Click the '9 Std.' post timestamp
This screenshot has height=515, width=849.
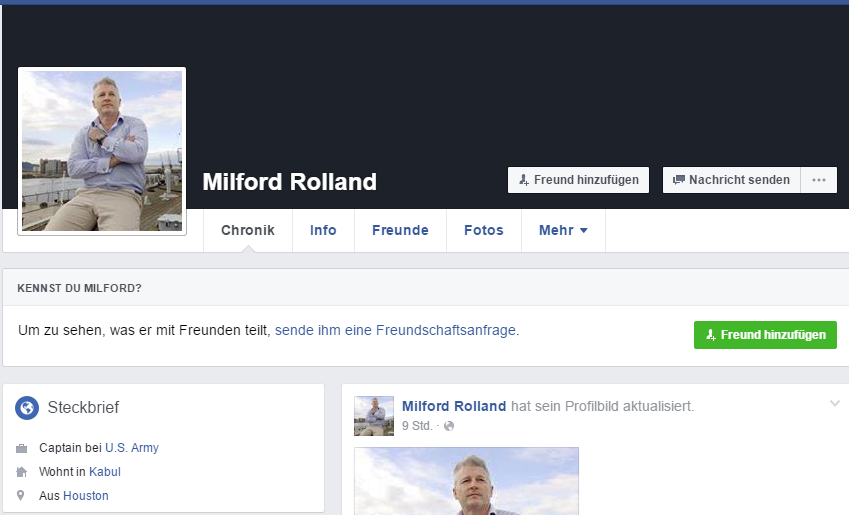click(417, 426)
